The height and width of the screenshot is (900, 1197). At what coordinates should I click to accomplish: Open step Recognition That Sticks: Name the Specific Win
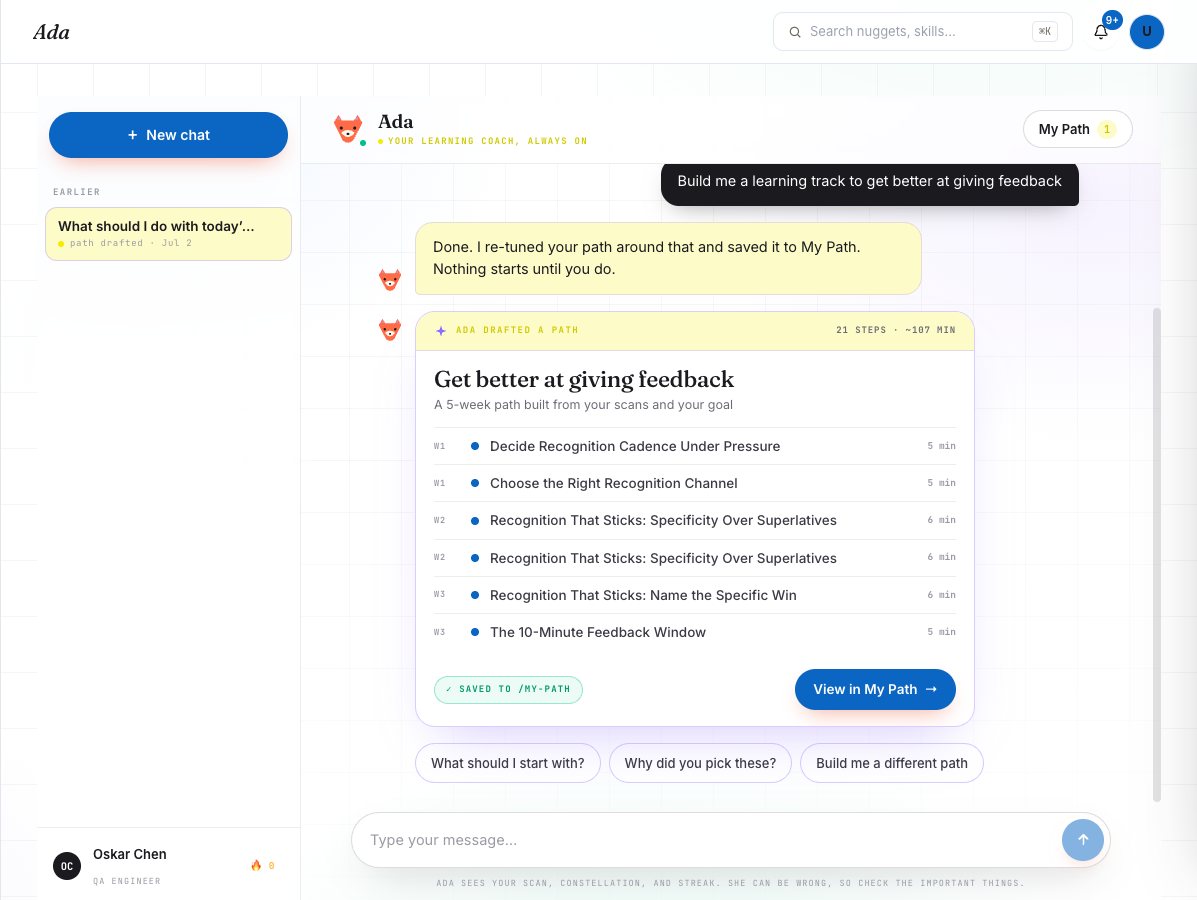[695, 595]
